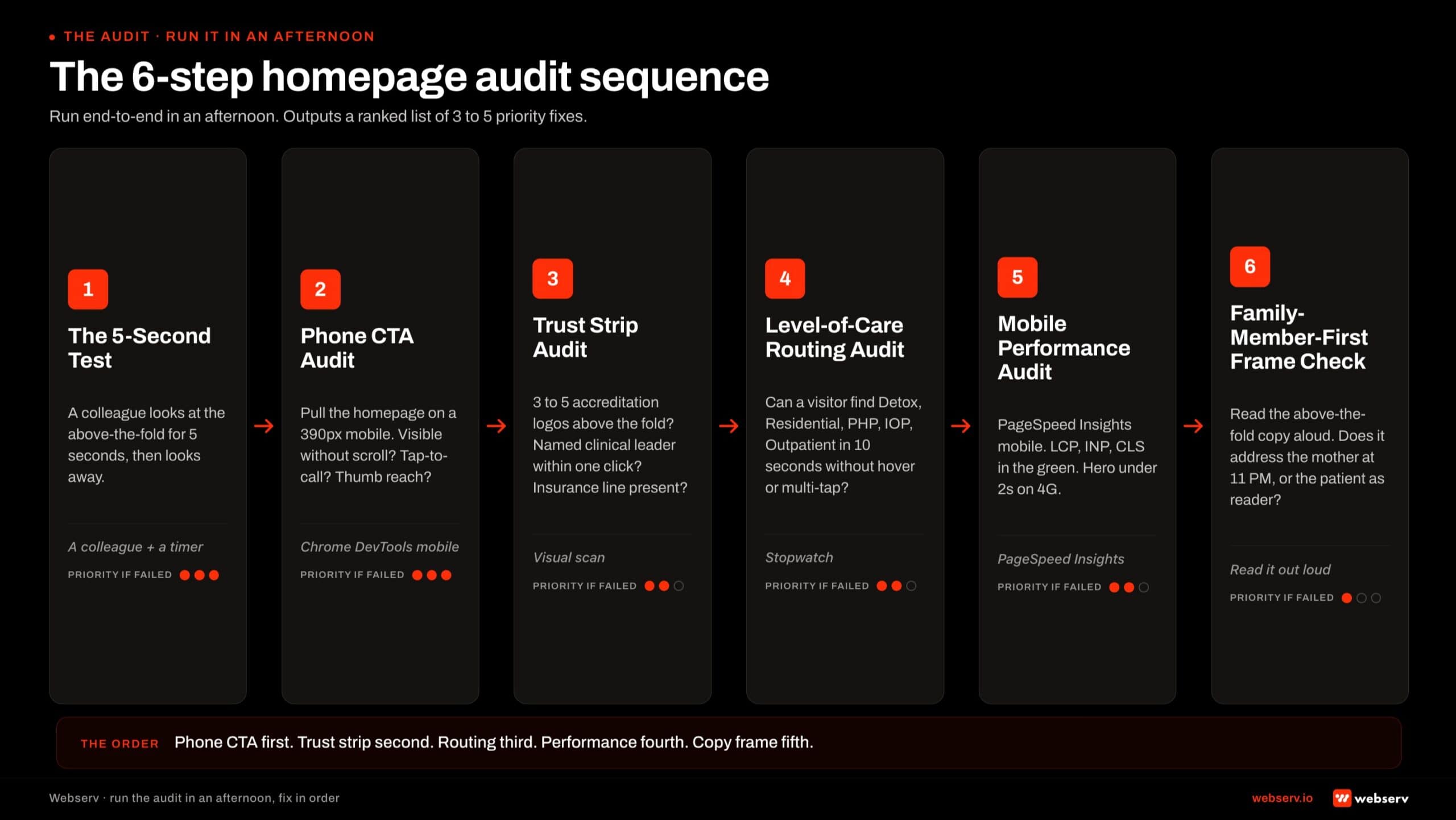Click "PRIORITY IF FAILED" in the Family-Member-First card

click(1281, 598)
